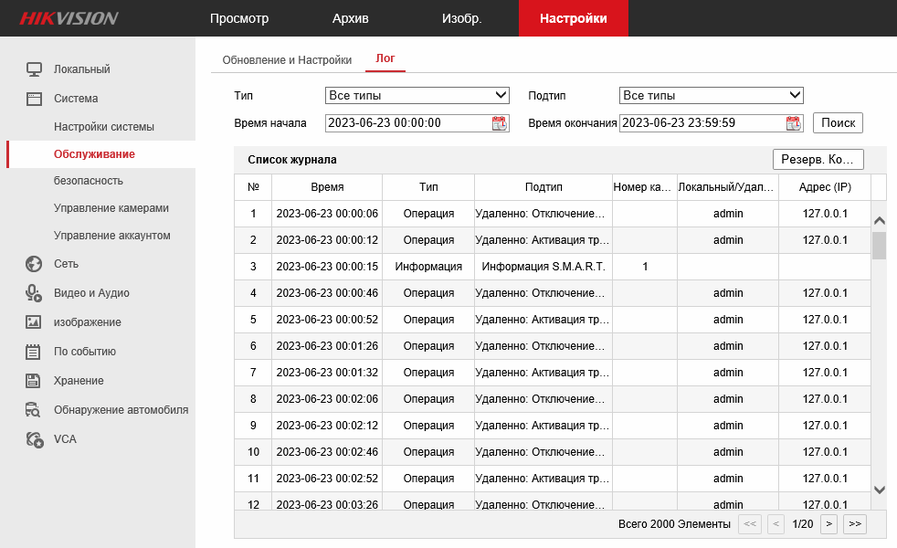Viewport: 897px width, 548px height.
Task: Click the Резерв. Ко... export button
Action: coord(818,159)
